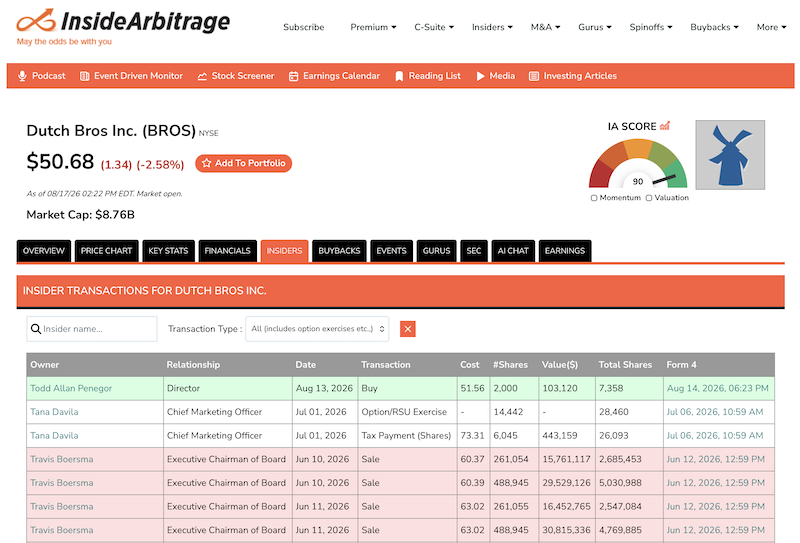
Task: Click the Reading List bookmark icon
Action: [399, 76]
